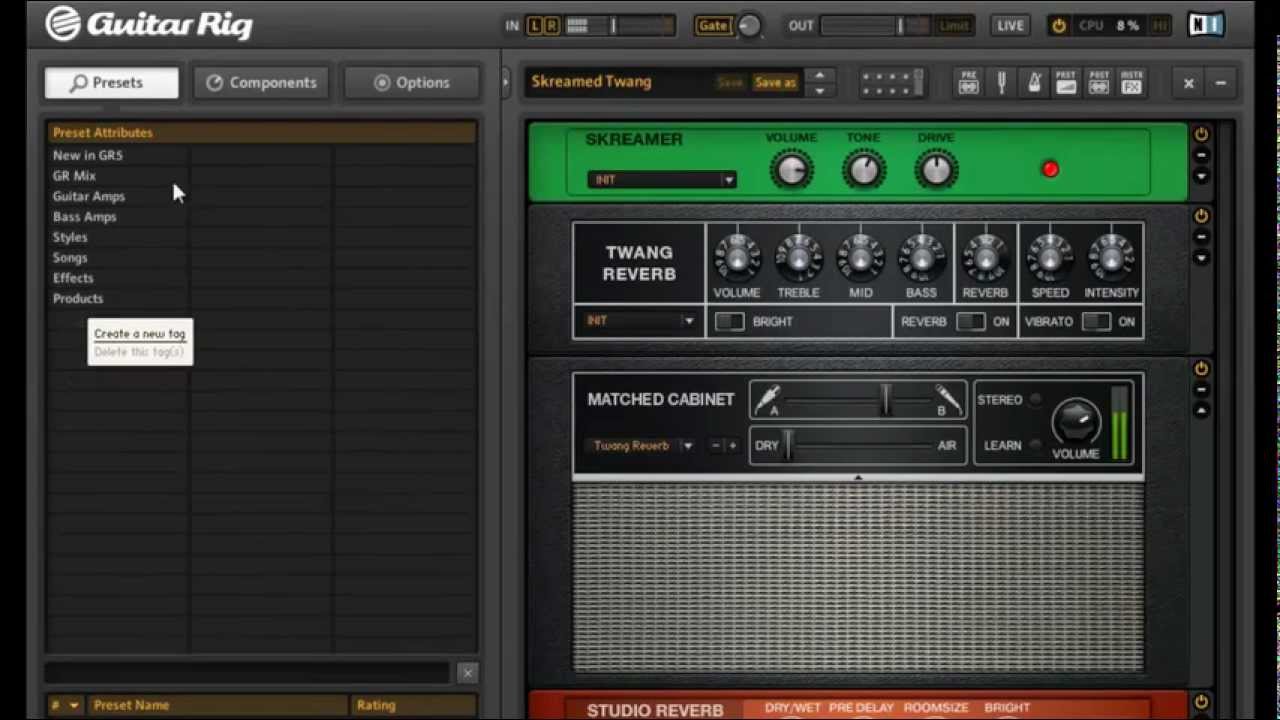Expand the Skreamer module arrow
1280x720 pixels.
[1201, 176]
